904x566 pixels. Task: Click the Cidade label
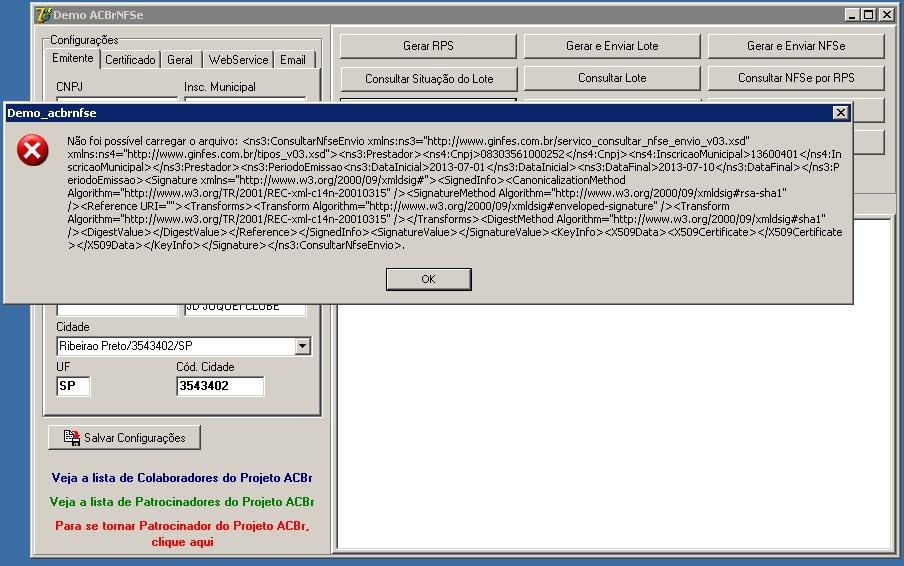[73, 327]
